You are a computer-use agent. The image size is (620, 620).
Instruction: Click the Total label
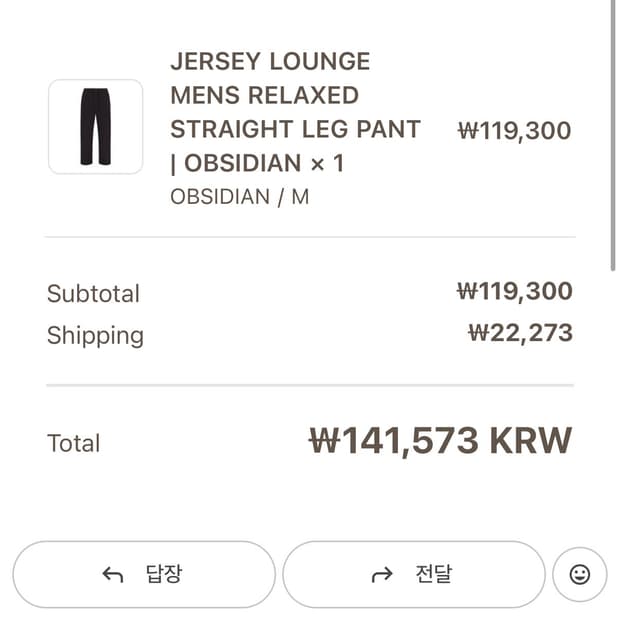(x=74, y=443)
